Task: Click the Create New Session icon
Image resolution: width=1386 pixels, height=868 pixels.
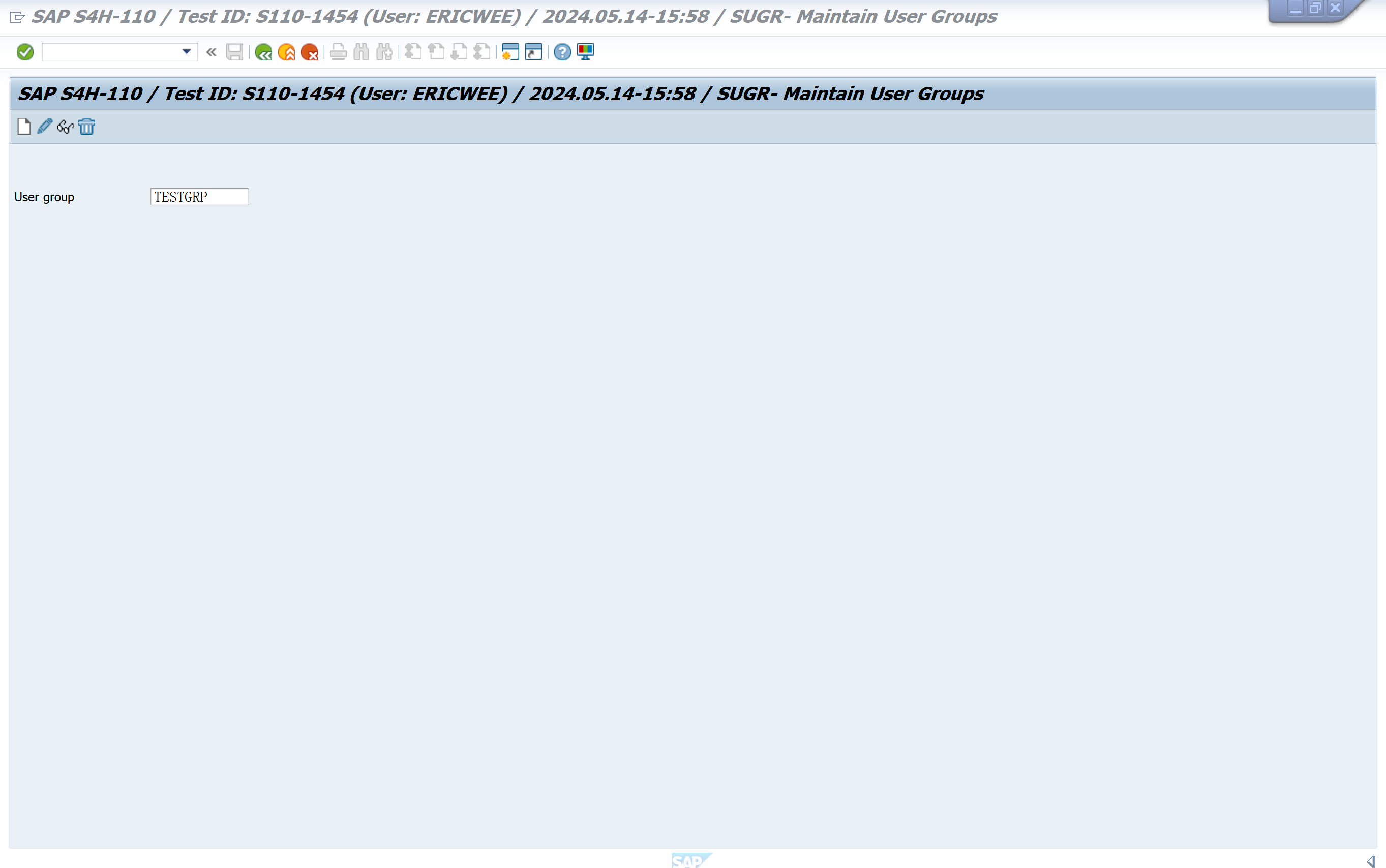Action: (510, 52)
